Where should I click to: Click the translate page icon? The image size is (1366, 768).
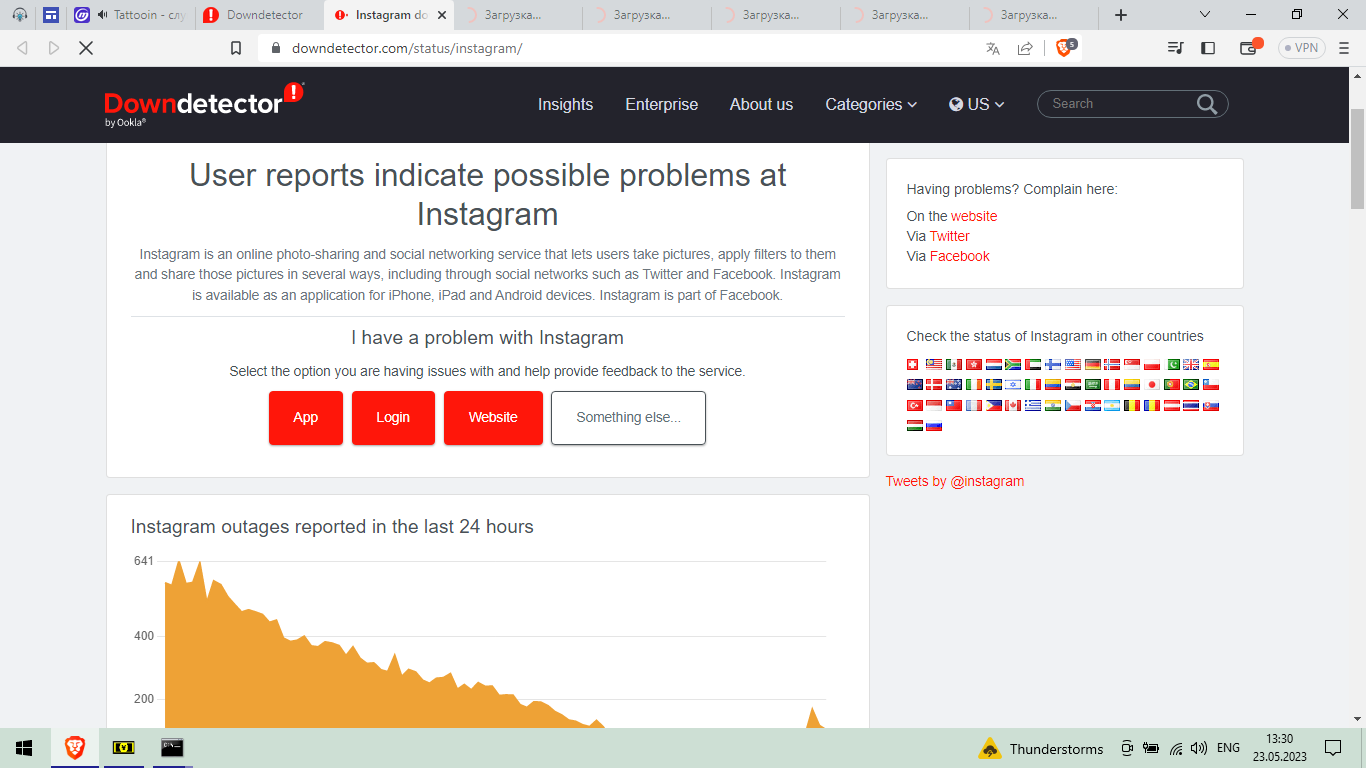pos(992,48)
